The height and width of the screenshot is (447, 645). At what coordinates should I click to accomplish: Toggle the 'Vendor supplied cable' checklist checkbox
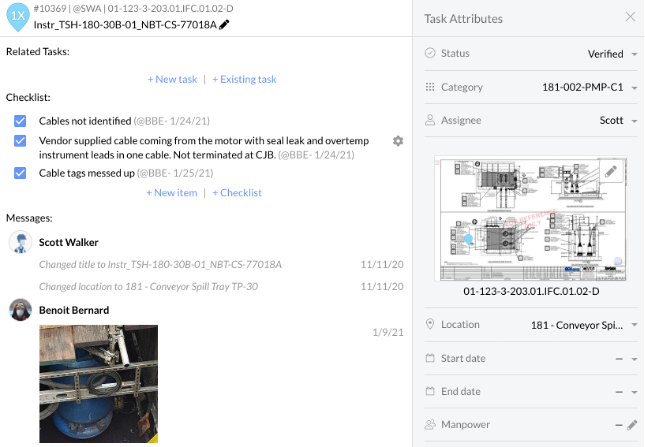[20, 141]
